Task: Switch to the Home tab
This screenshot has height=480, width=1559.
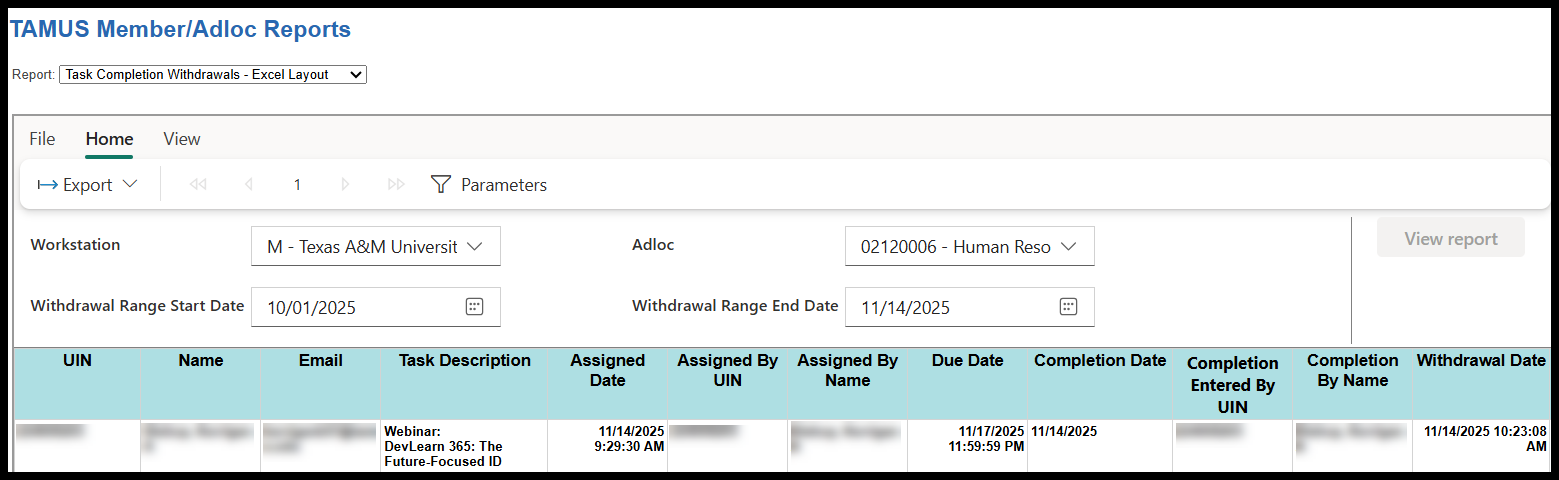Action: [109, 139]
